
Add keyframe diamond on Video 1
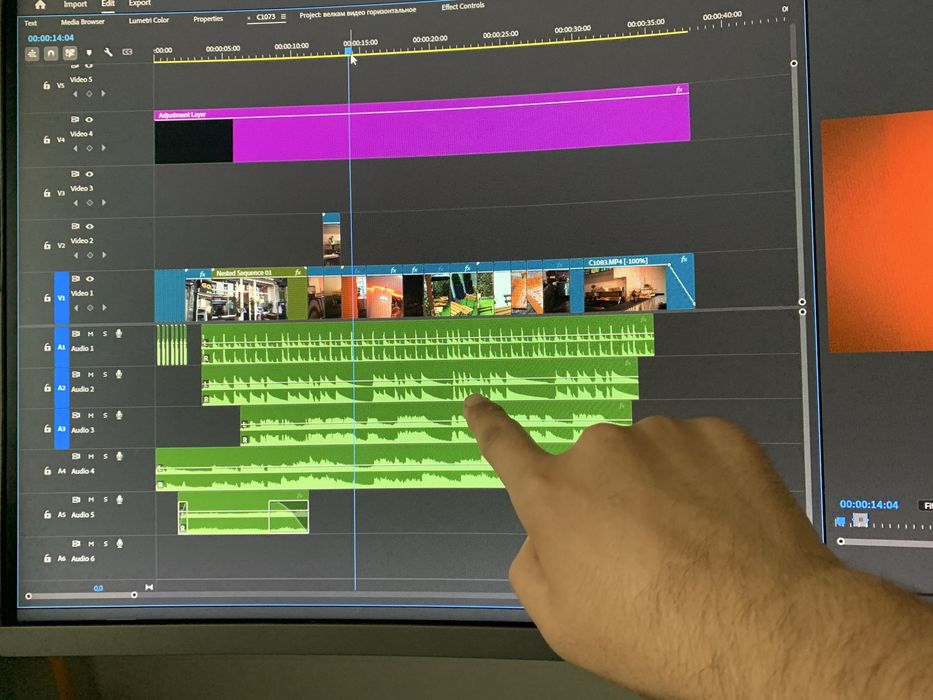90,308
